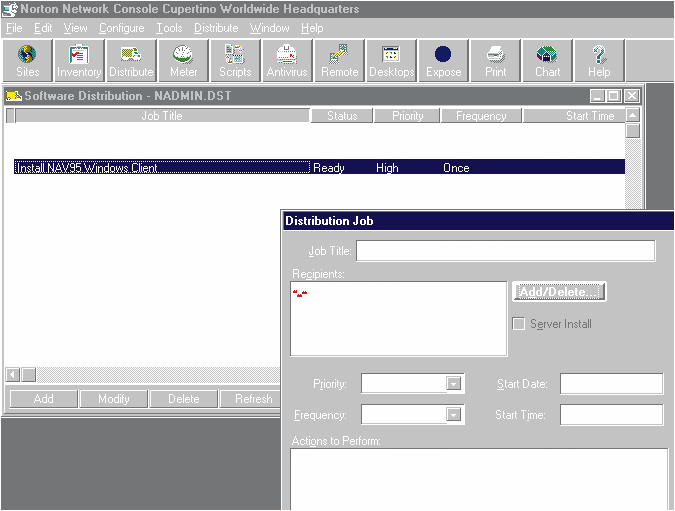Screen dimensions: 675x511
Task: Click the job list horizontal scrollbar left arrow
Action: point(13,375)
